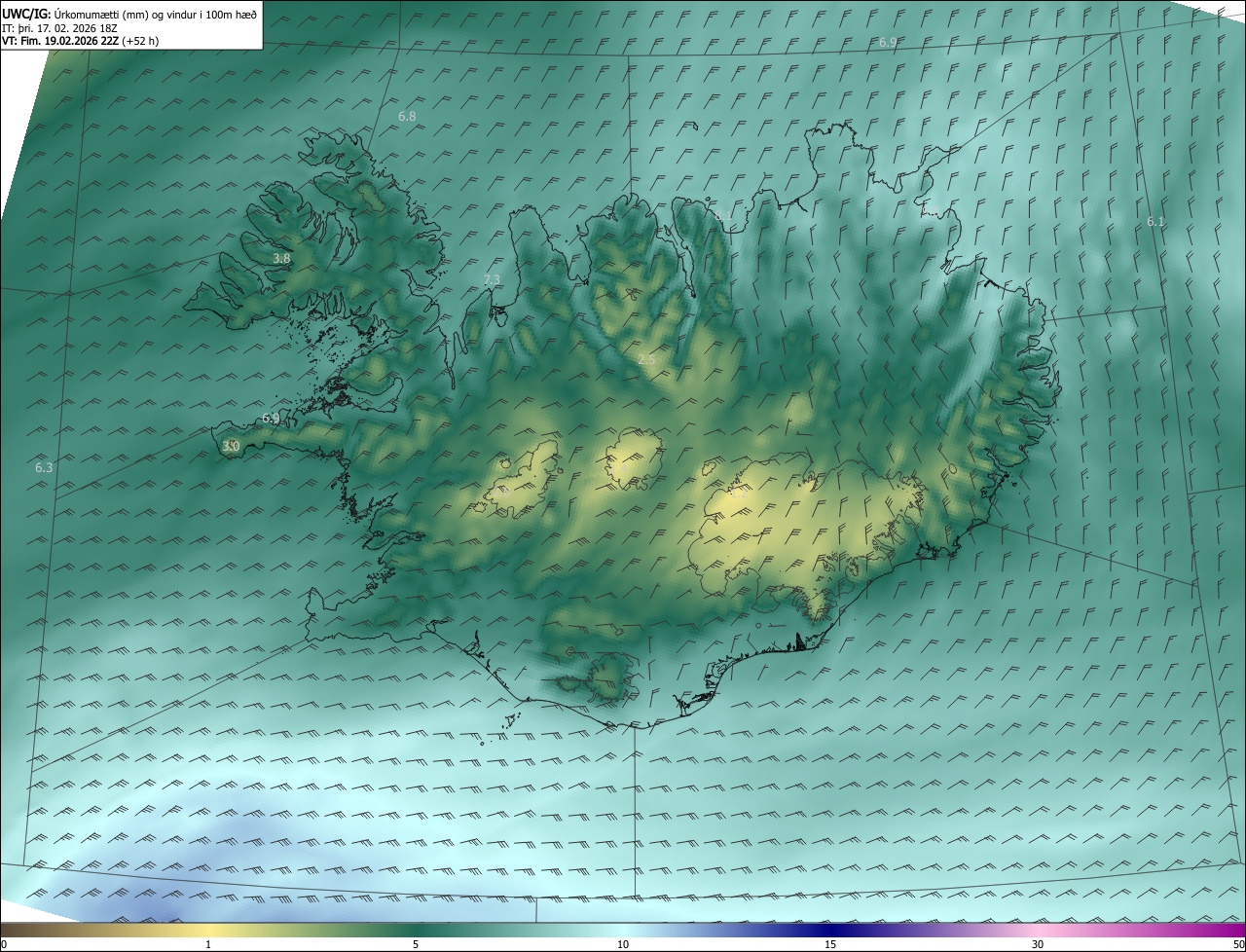Image resolution: width=1246 pixels, height=952 pixels.
Task: Click the '1' tick label on the colour scale
Action: click(x=208, y=945)
